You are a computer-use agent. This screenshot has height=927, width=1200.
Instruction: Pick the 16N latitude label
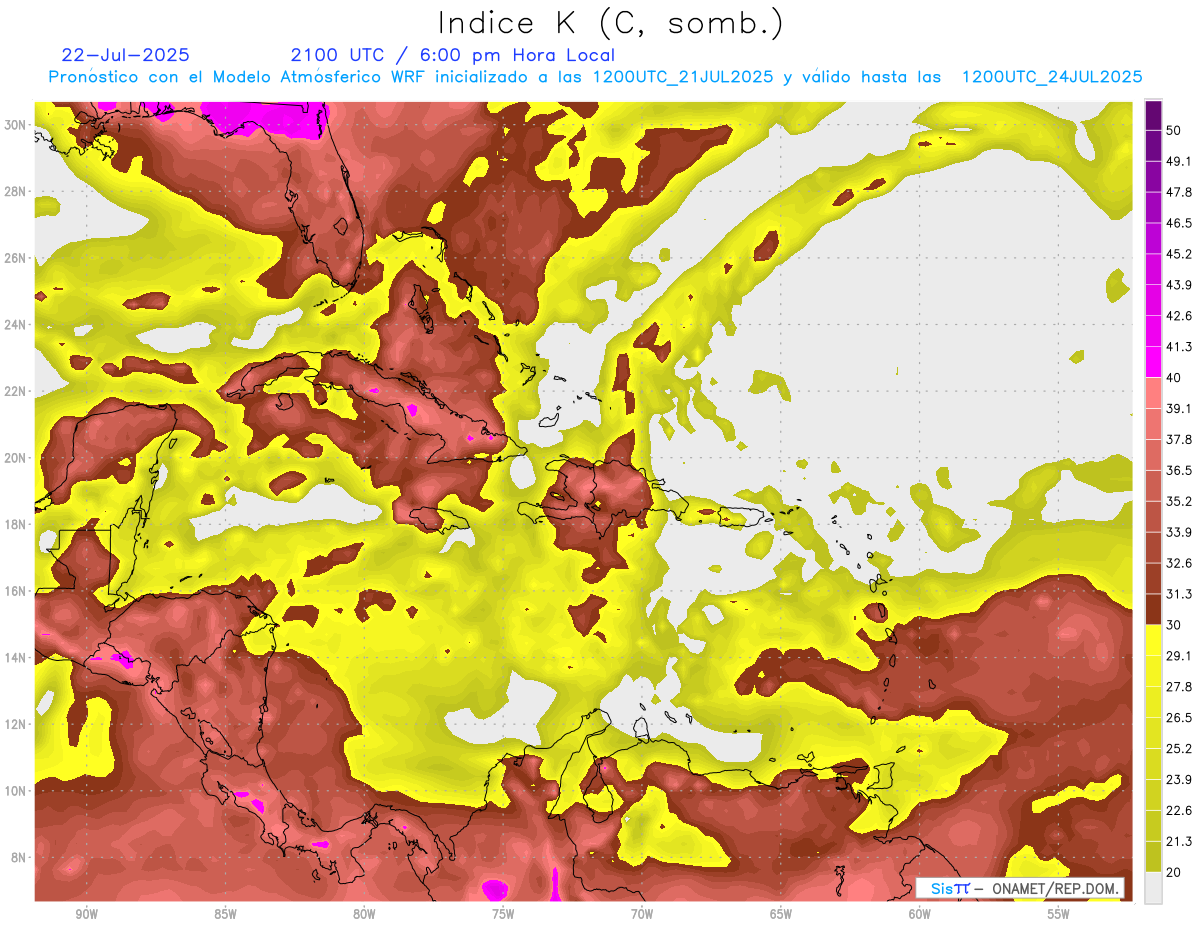click(x=15, y=591)
